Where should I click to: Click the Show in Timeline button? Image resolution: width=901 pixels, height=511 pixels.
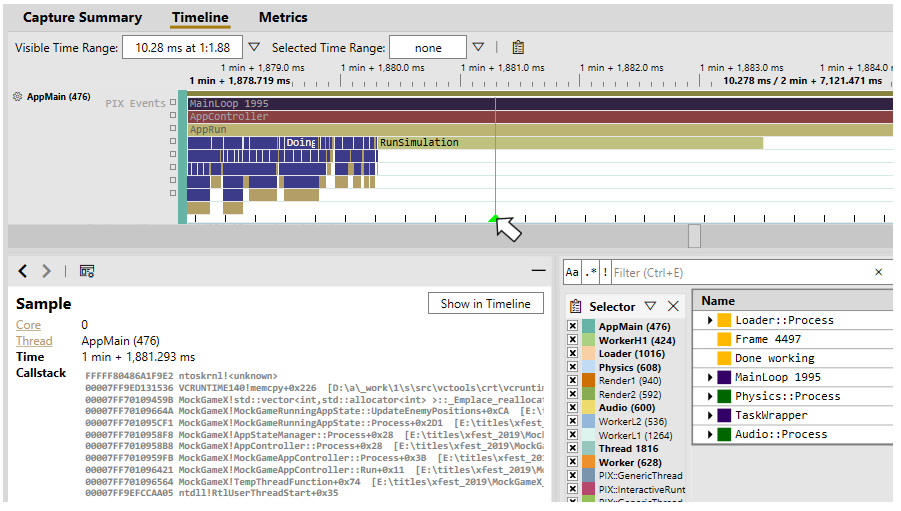click(x=486, y=303)
